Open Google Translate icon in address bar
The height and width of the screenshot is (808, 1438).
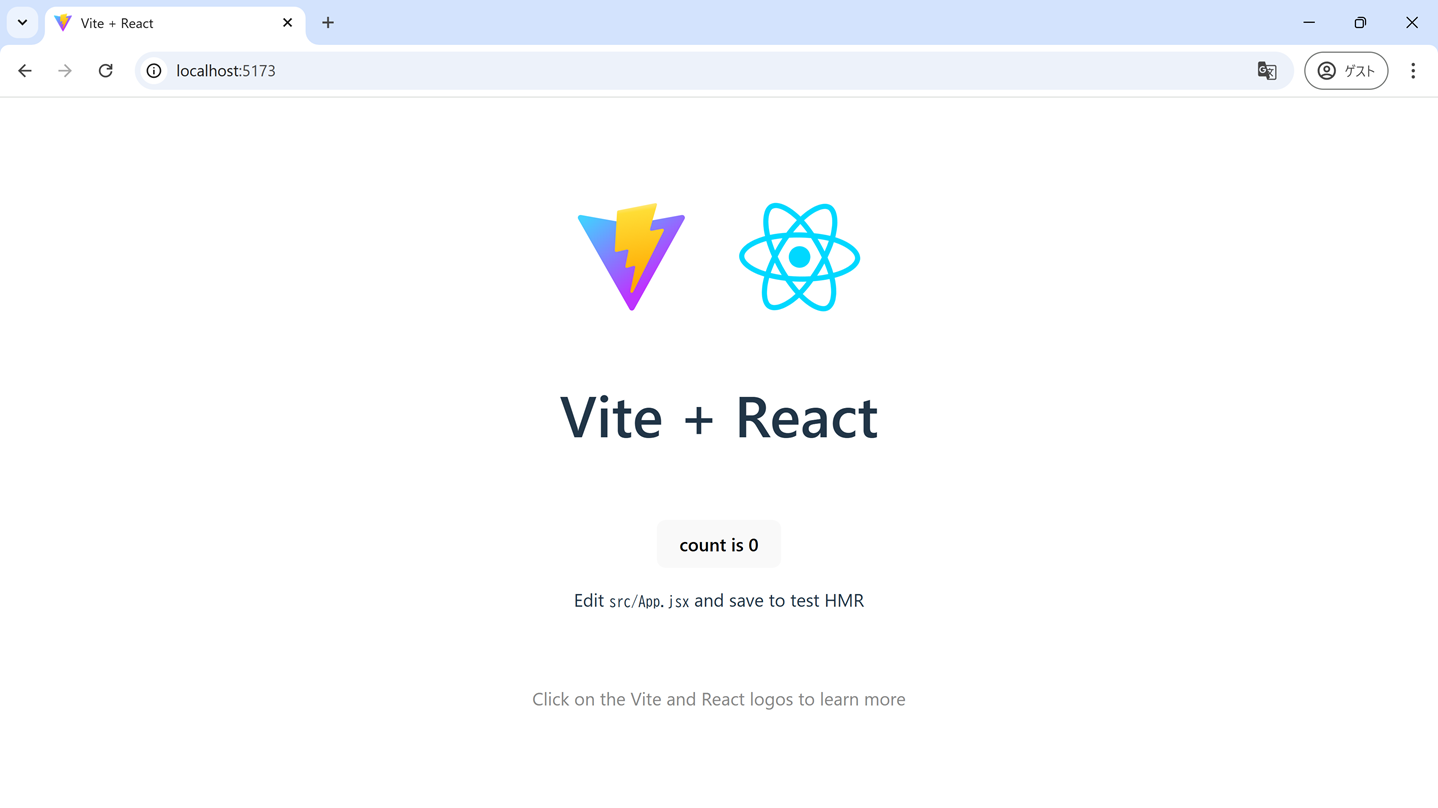(x=1267, y=71)
